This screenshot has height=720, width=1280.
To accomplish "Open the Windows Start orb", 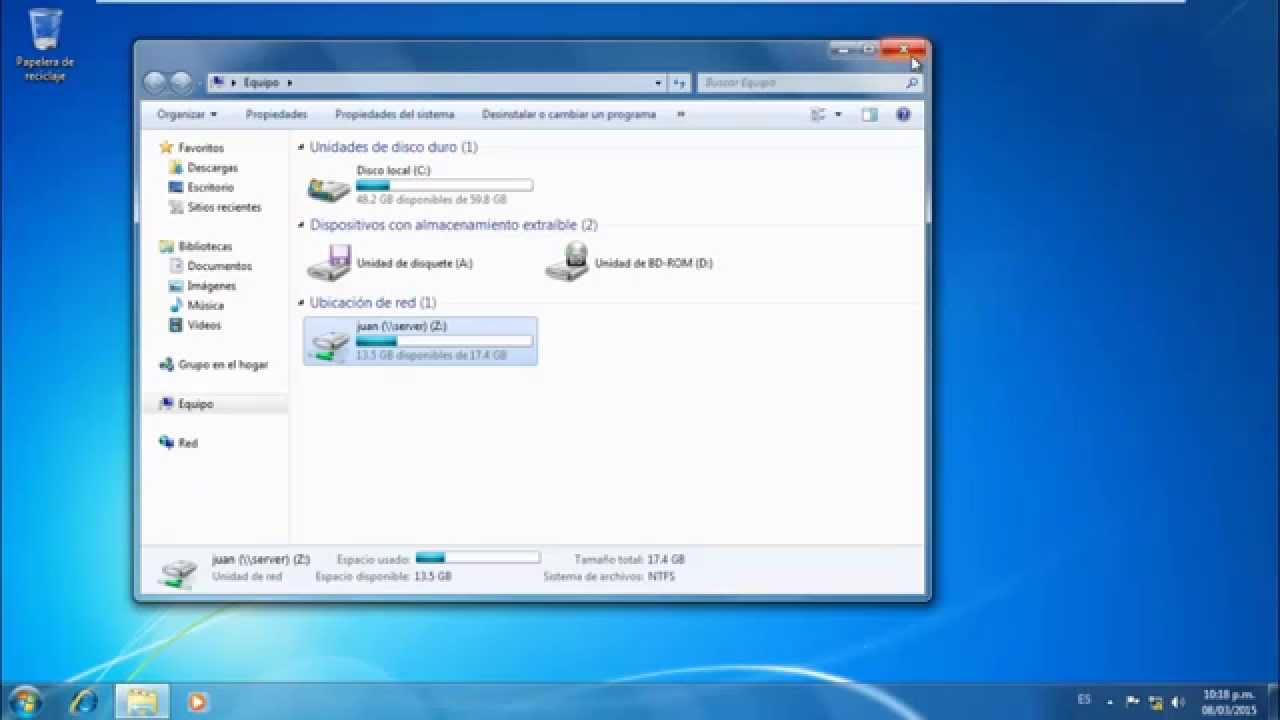I will (24, 701).
